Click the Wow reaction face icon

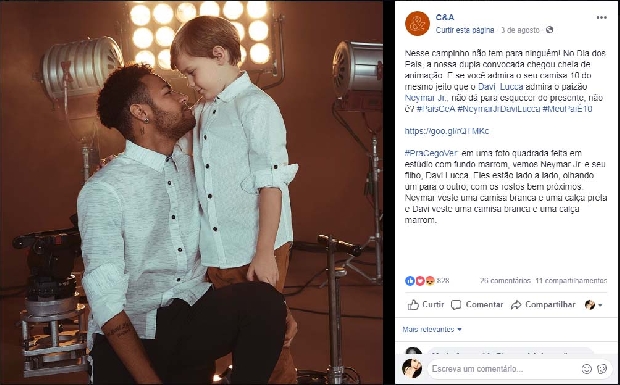tap(430, 281)
